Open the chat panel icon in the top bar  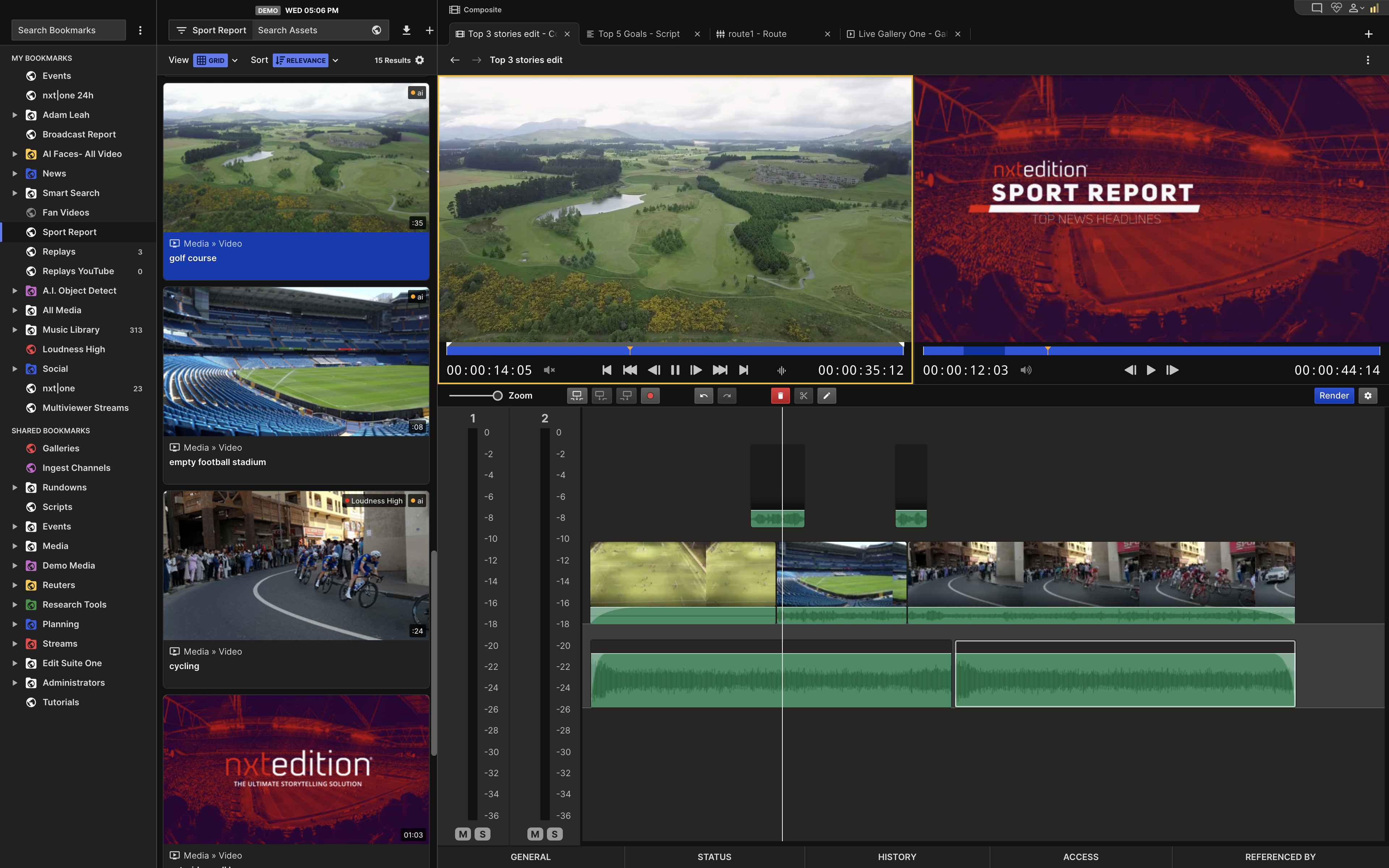[1316, 8]
